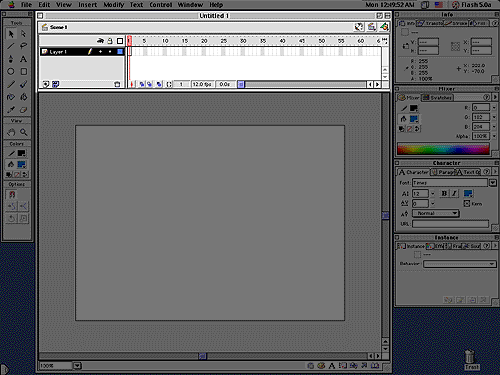This screenshot has width=500, height=375.
Task: Toggle the Onion Skin button
Action: (x=142, y=84)
